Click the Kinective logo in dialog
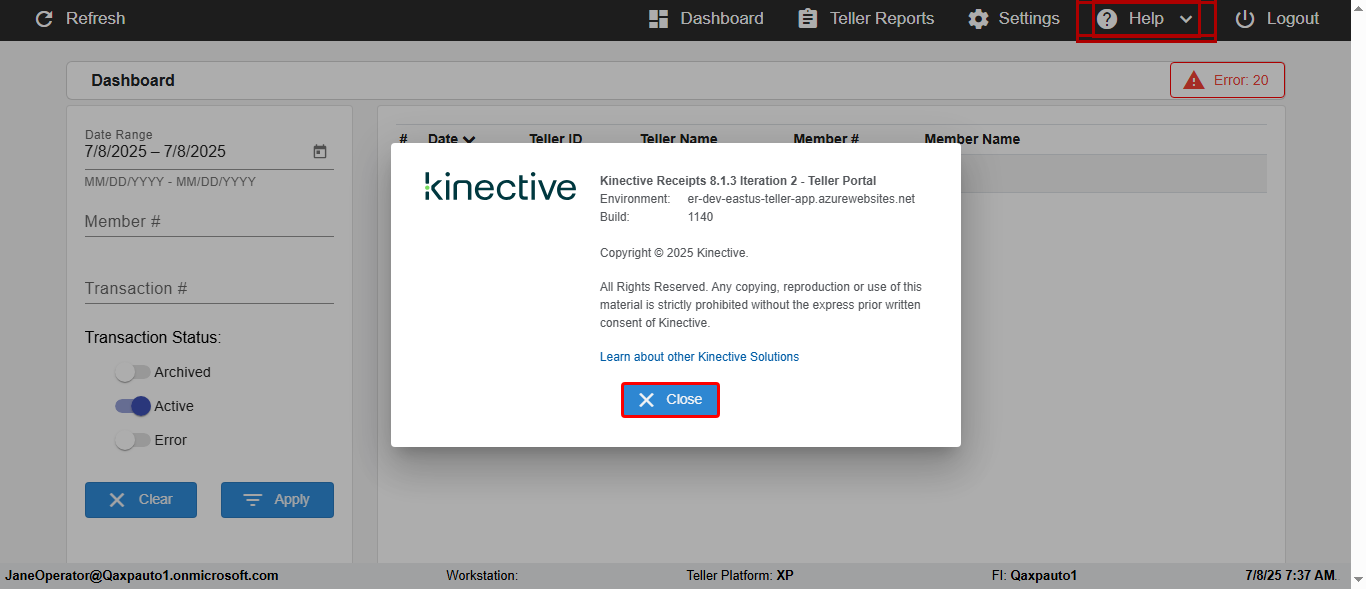This screenshot has height=589, width=1366. coord(500,186)
